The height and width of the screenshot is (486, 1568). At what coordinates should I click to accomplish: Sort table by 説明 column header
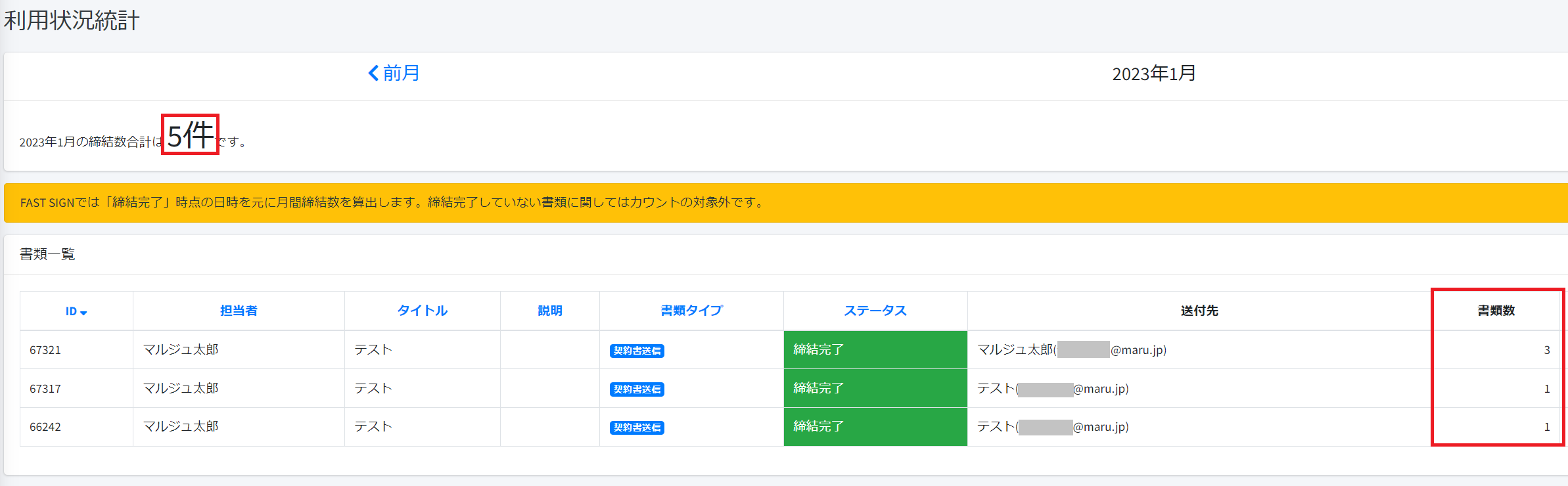(549, 311)
